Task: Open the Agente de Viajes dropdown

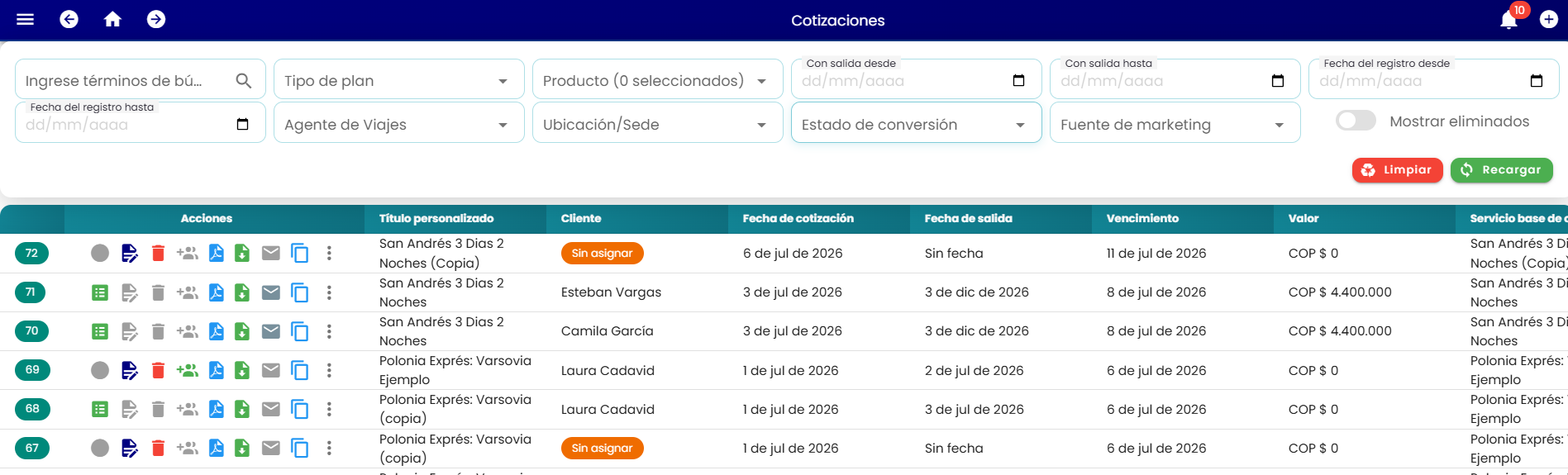Action: (x=399, y=124)
